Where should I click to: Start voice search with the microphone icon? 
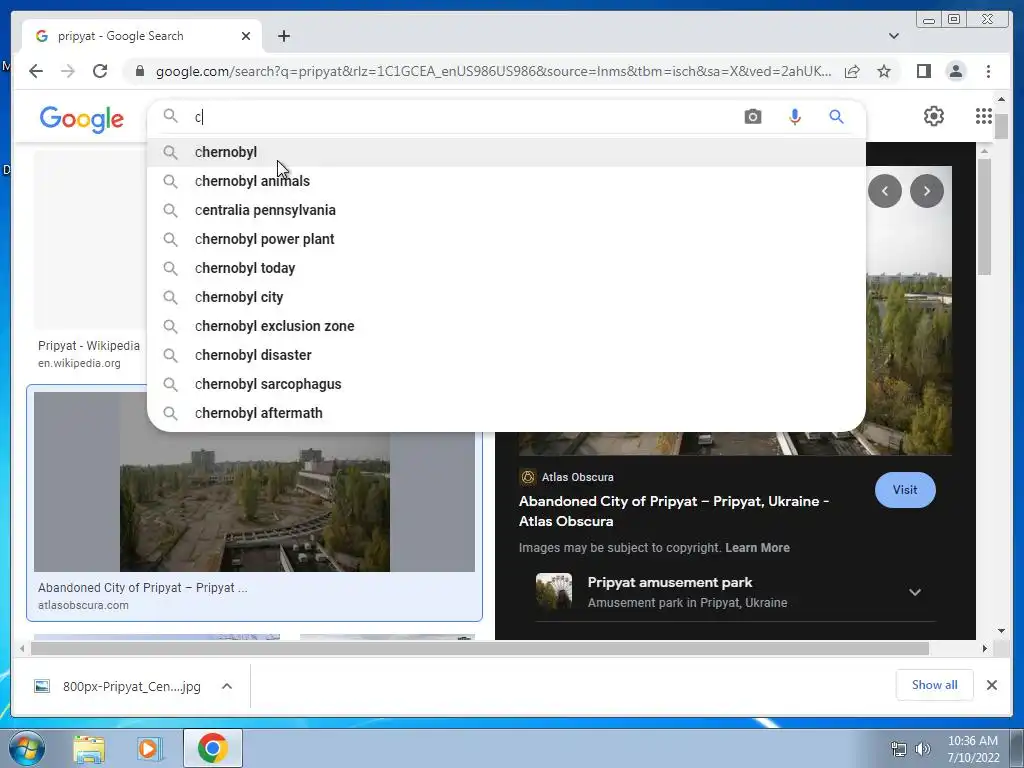pyautogui.click(x=795, y=117)
